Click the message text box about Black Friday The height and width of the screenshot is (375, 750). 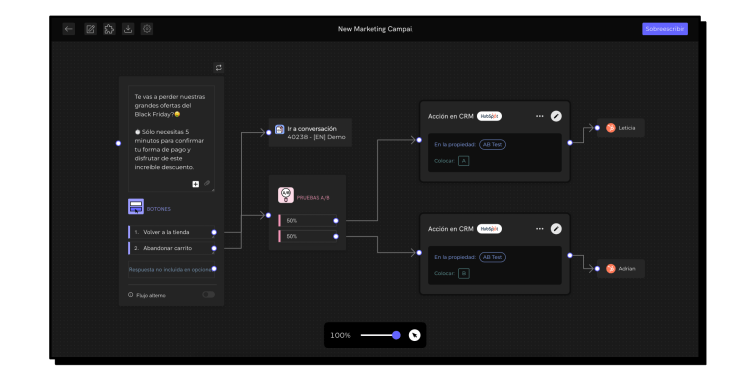tap(171, 139)
